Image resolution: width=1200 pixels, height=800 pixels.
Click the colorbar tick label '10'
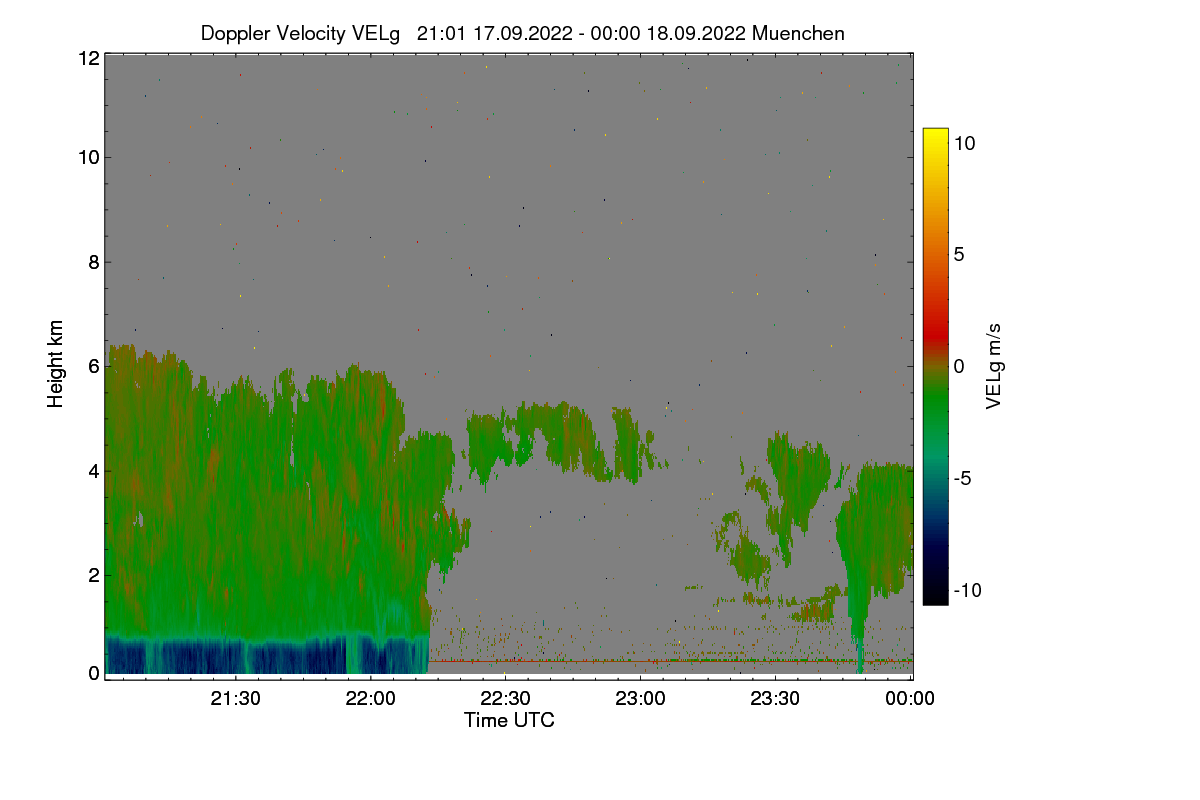[964, 143]
